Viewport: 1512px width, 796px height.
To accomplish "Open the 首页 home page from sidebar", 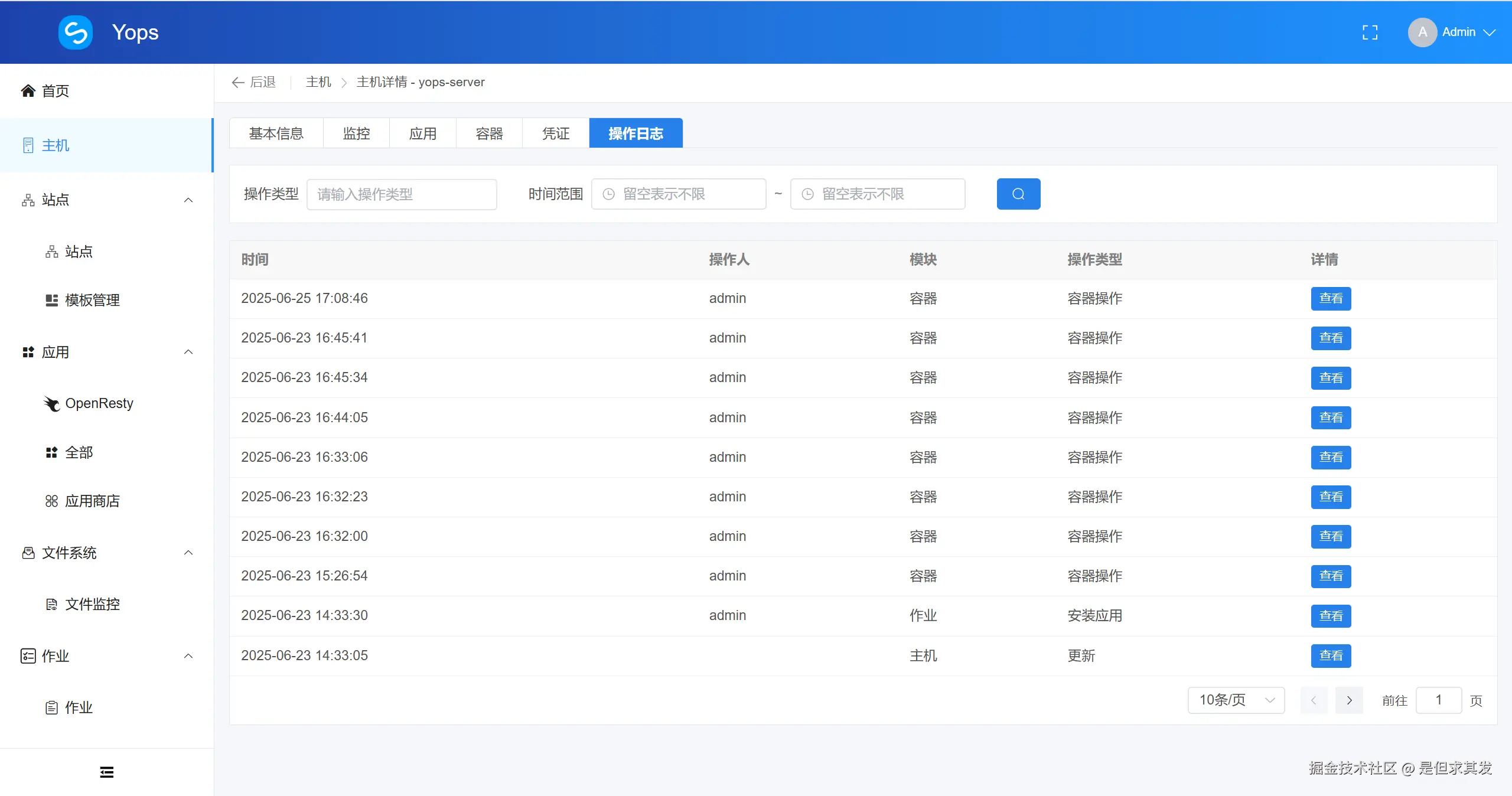I will [54, 91].
